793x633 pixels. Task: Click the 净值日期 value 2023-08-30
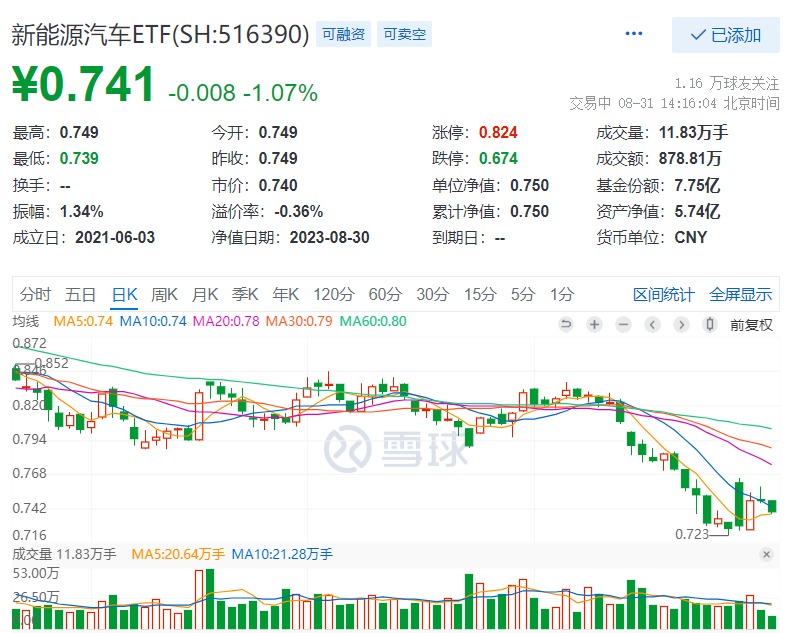(329, 238)
